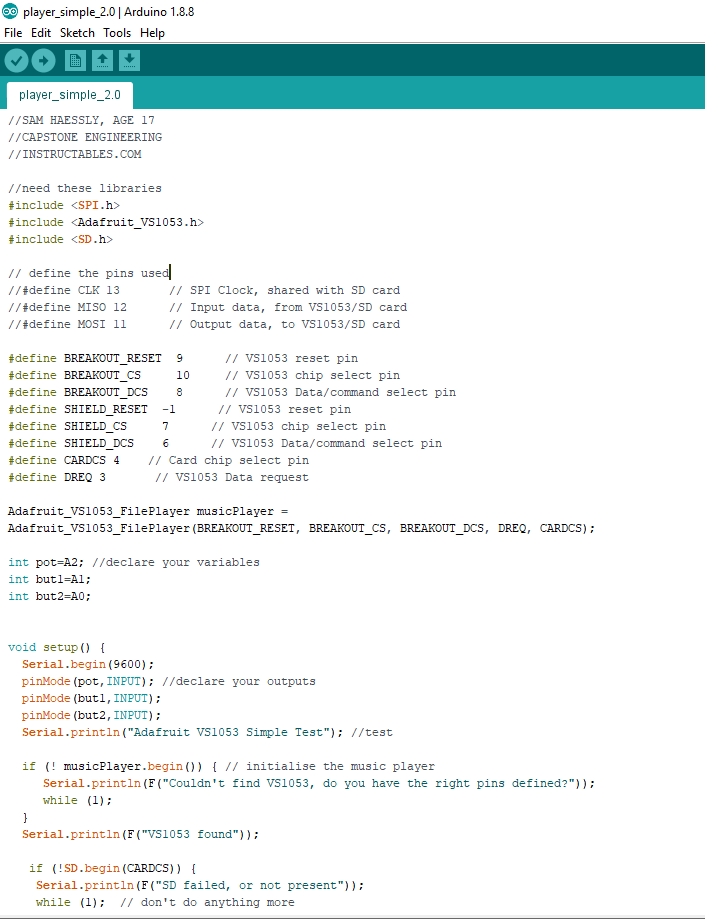
Task: Click on the void setup() line
Action: click(56, 647)
